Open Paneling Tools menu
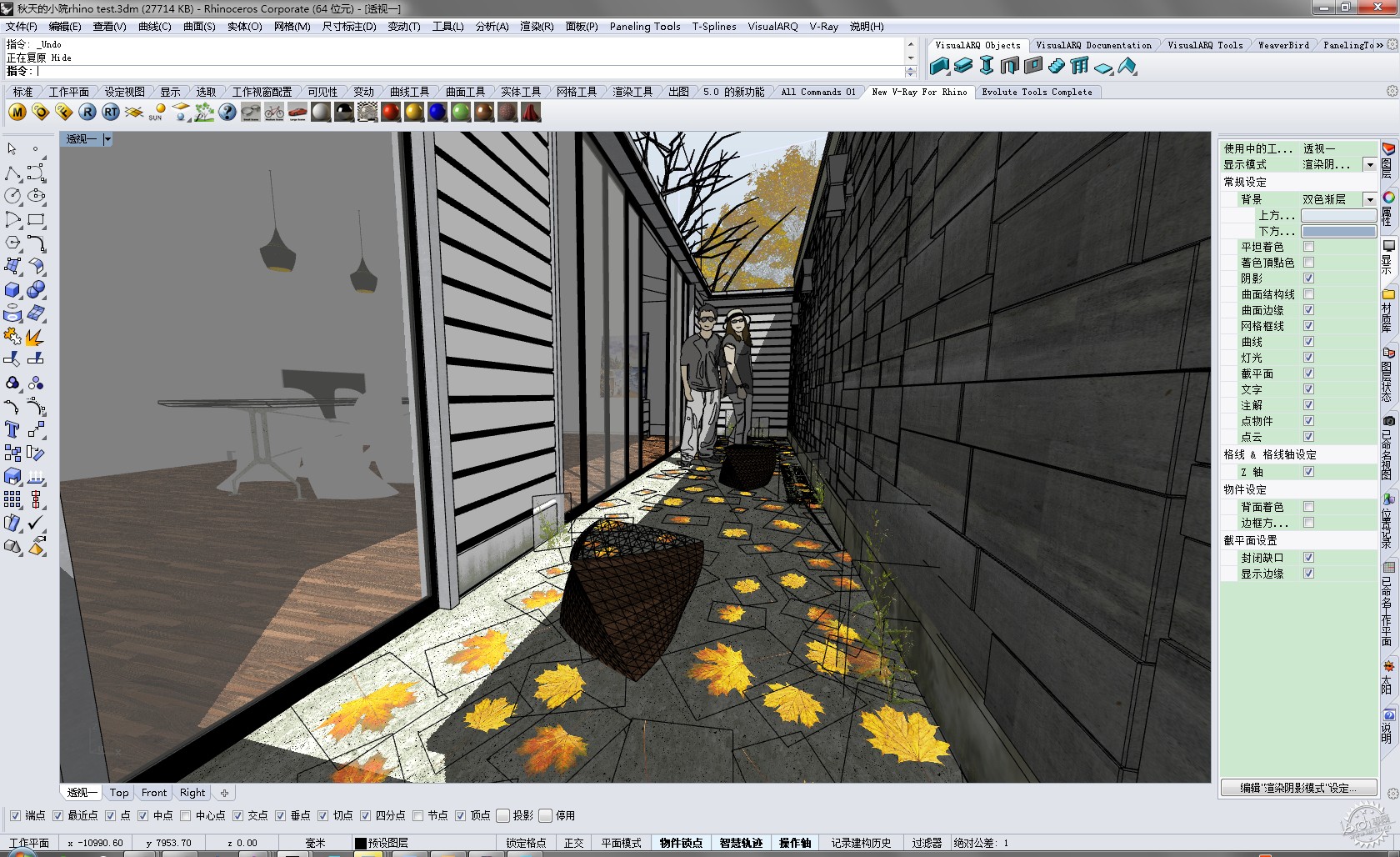The width and height of the screenshot is (1400, 857). point(645,27)
